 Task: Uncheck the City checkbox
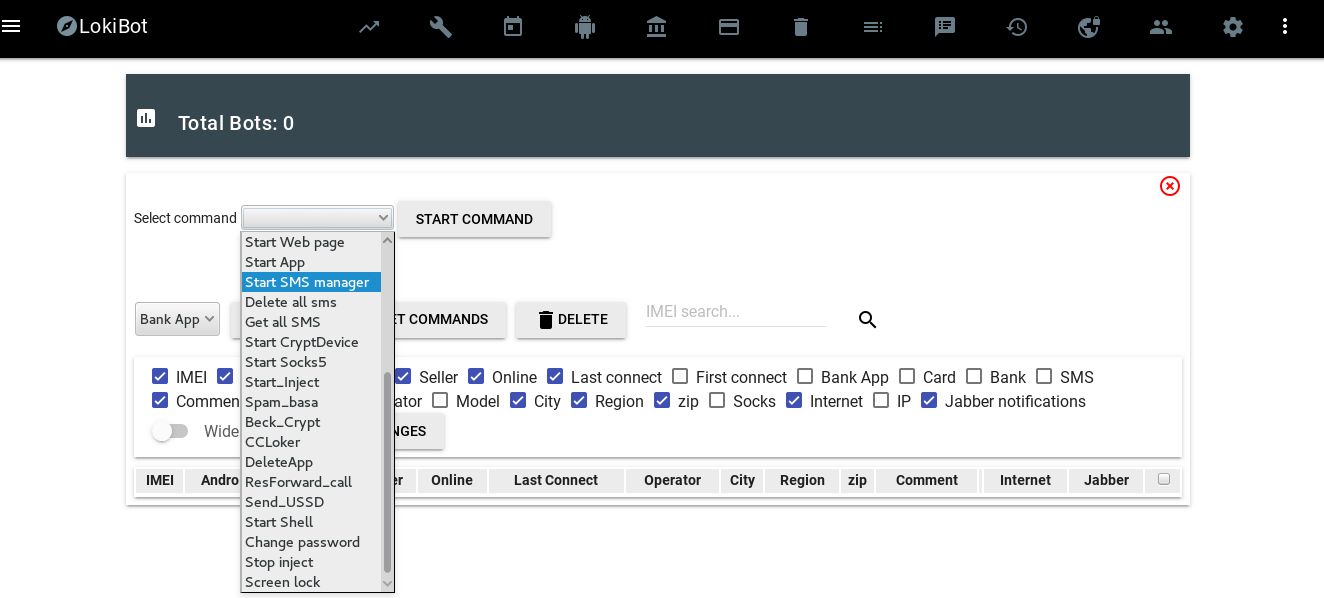[x=518, y=401]
